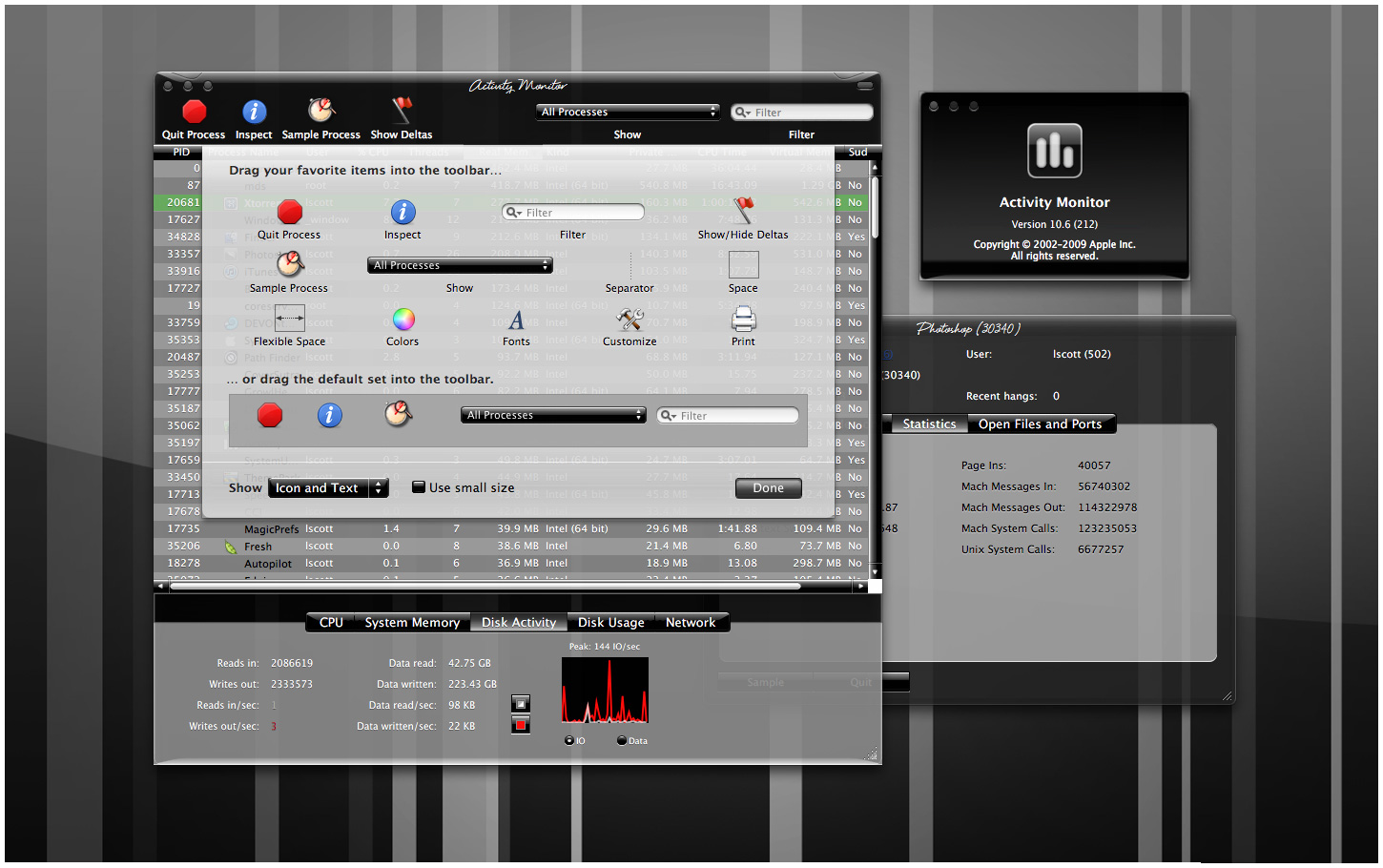This screenshot has width=1383, height=868.
Task: Click the sample icon in default set
Action: (x=398, y=414)
